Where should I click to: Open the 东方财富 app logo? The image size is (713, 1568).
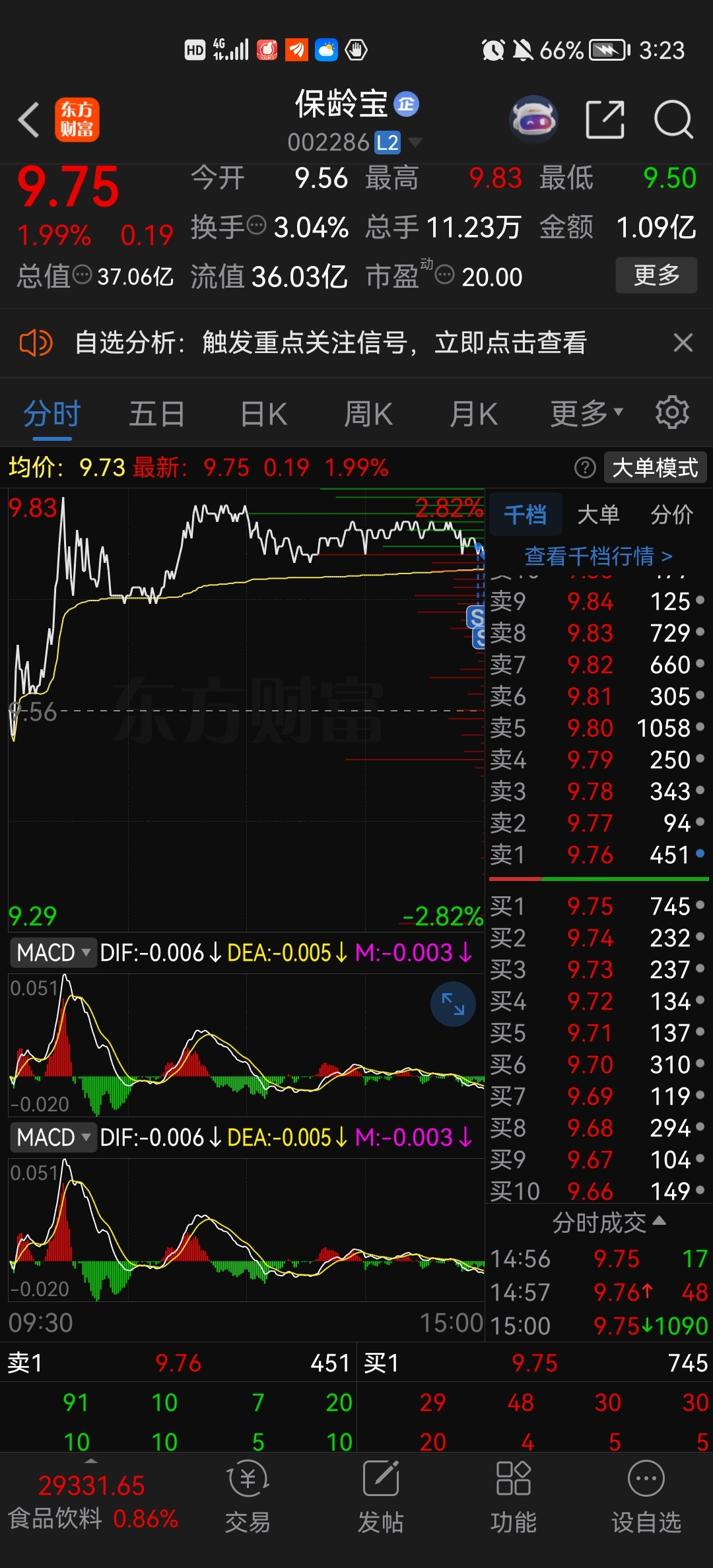77,119
